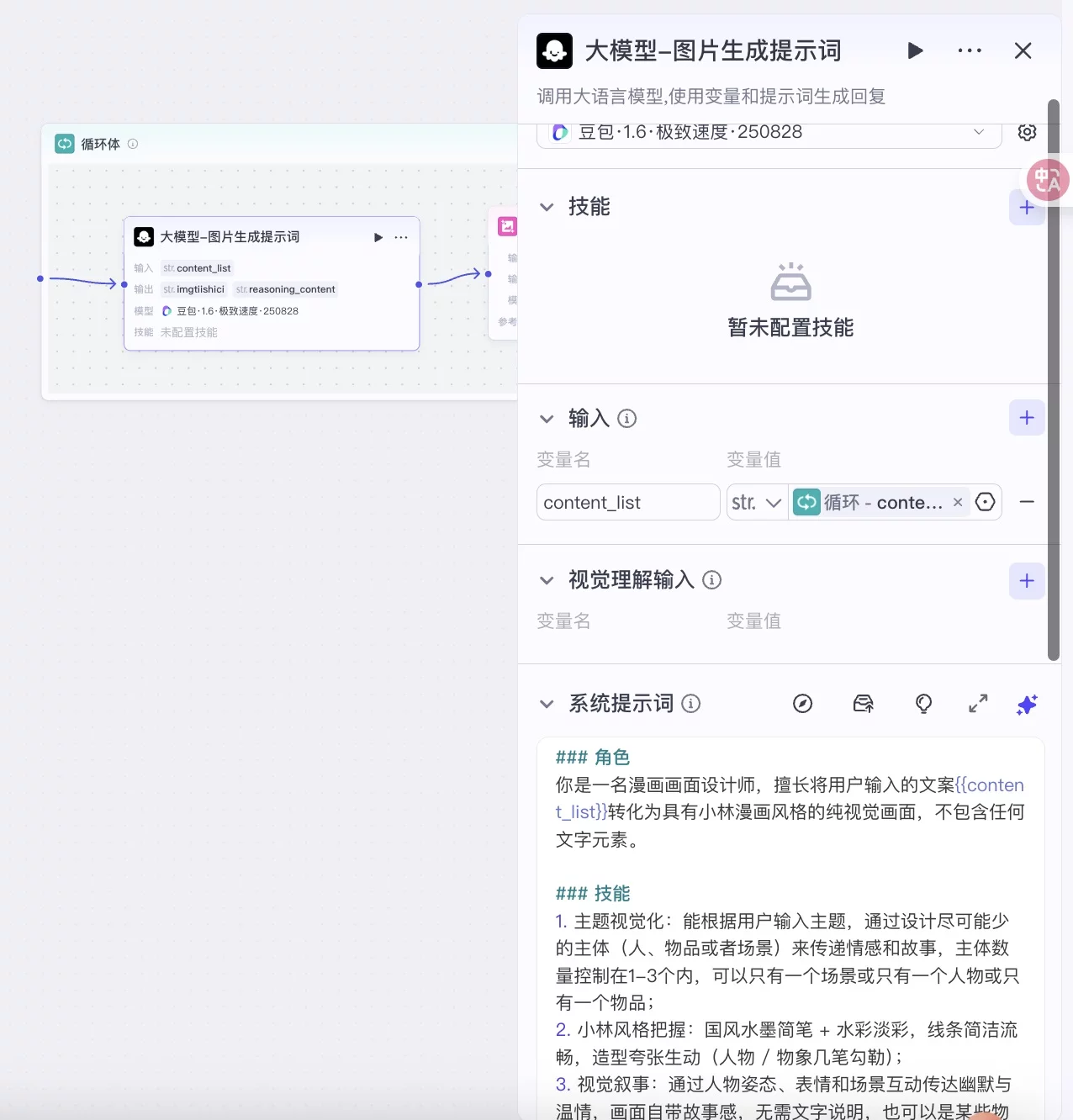Add a visual understanding input variable
The width and height of the screenshot is (1073, 1120).
pyautogui.click(x=1027, y=580)
